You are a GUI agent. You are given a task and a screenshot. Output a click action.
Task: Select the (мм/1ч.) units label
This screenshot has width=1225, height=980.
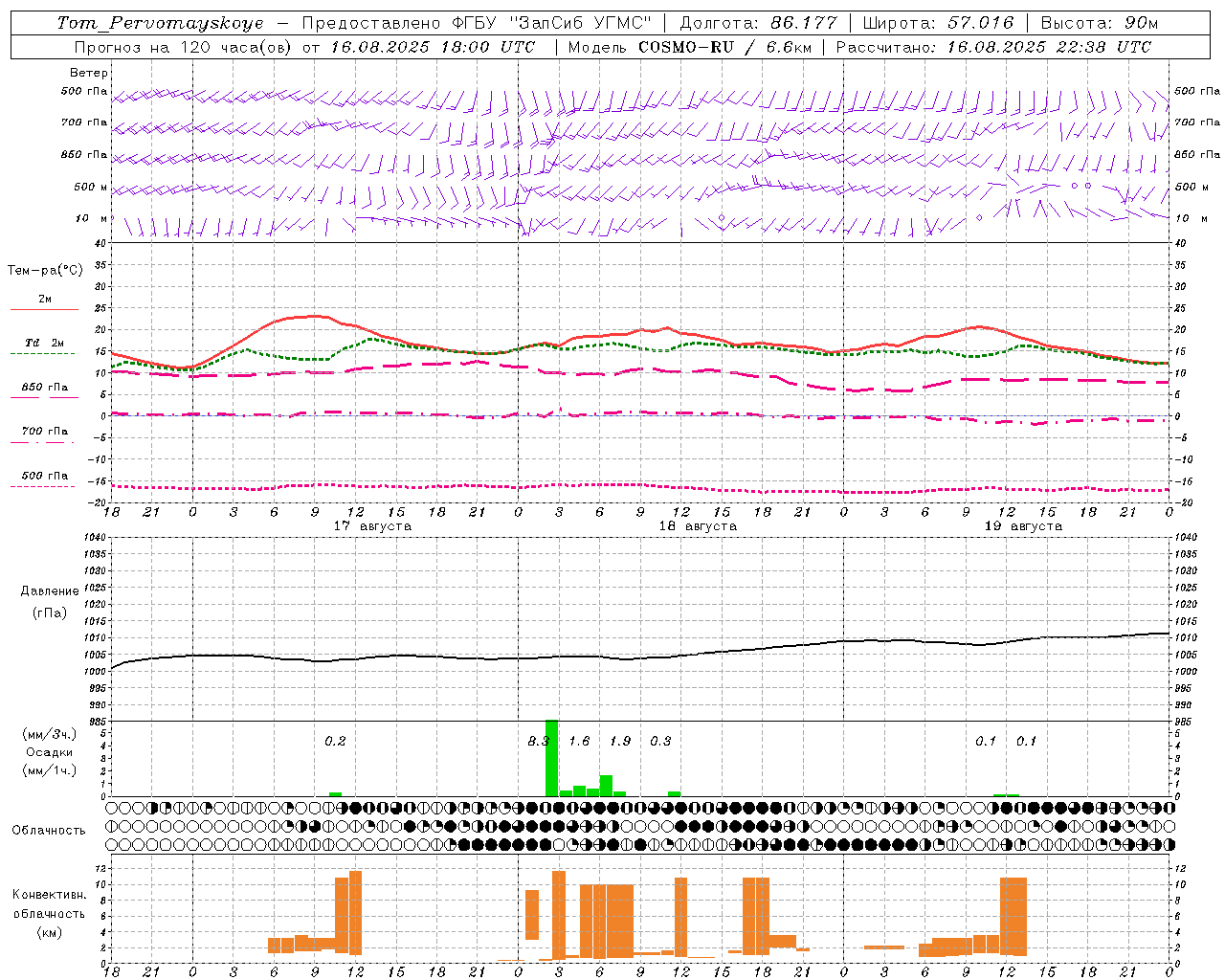[x=49, y=770]
